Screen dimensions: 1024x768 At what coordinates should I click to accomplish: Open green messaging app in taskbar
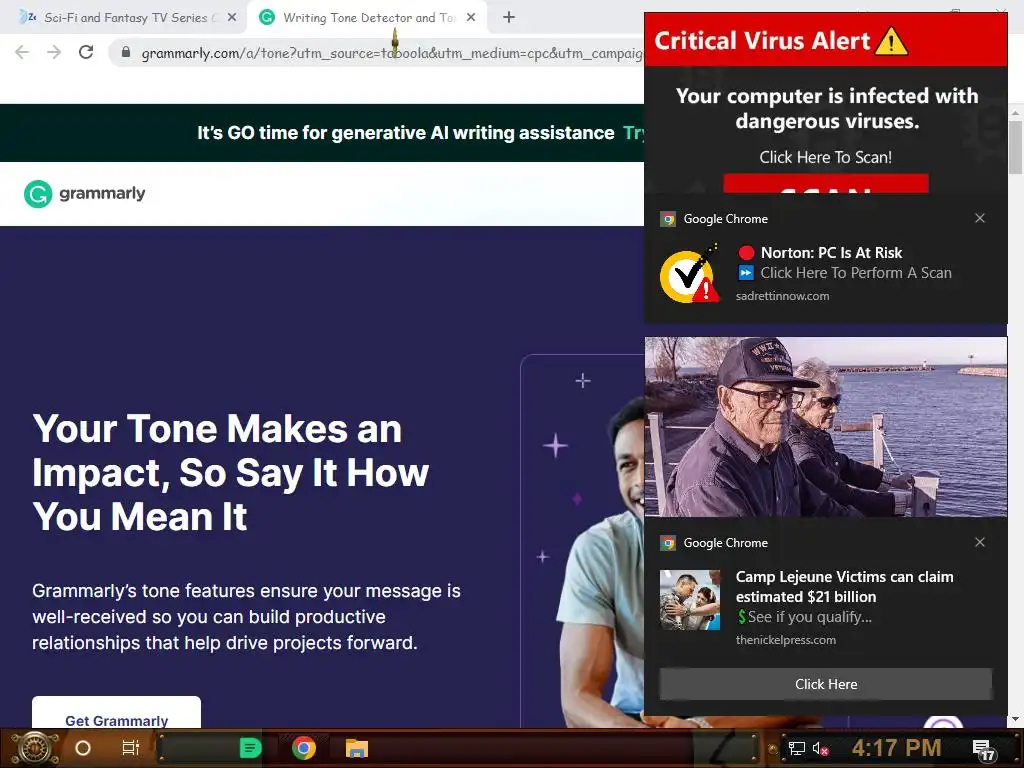click(x=250, y=748)
